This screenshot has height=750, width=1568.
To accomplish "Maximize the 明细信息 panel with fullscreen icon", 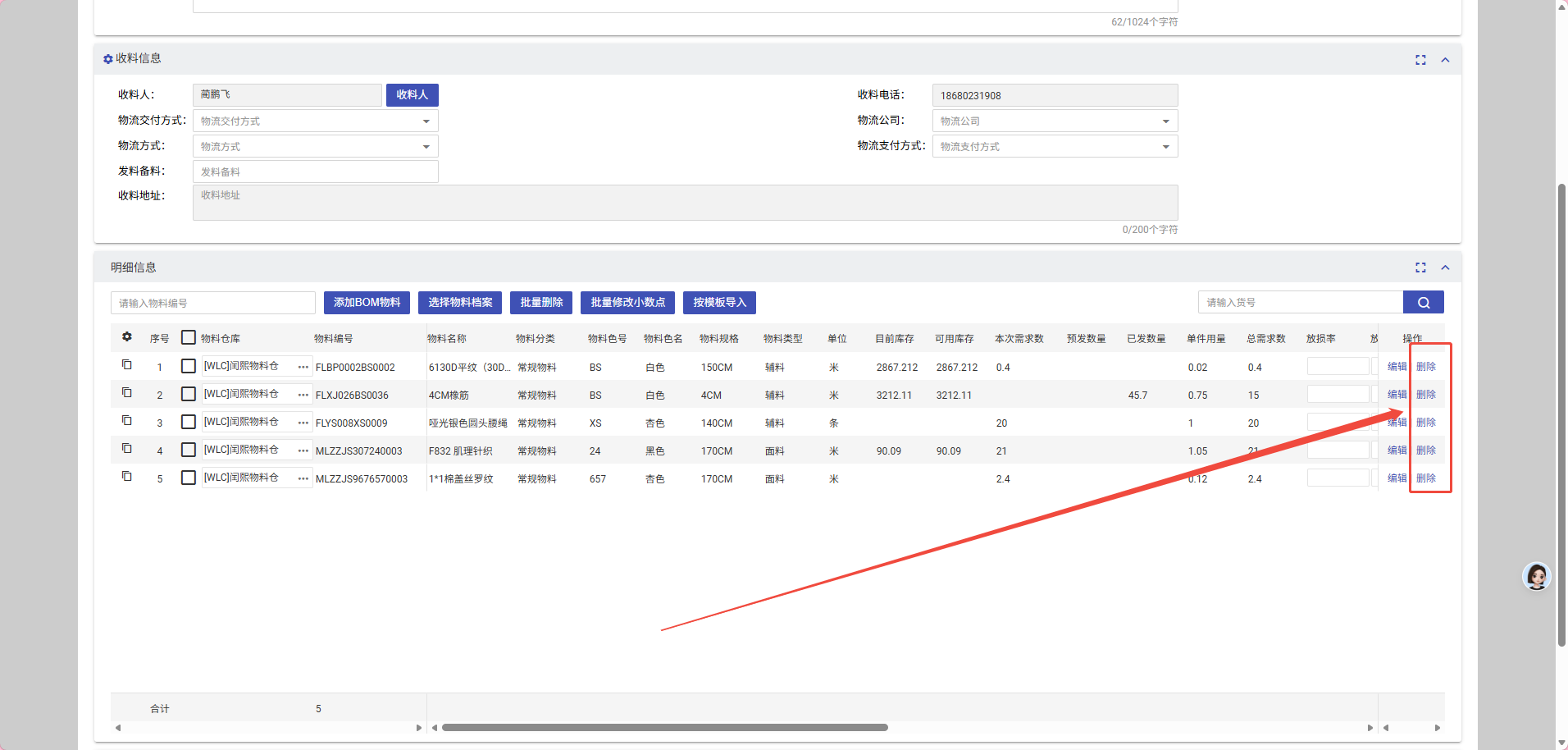I will coord(1420,268).
